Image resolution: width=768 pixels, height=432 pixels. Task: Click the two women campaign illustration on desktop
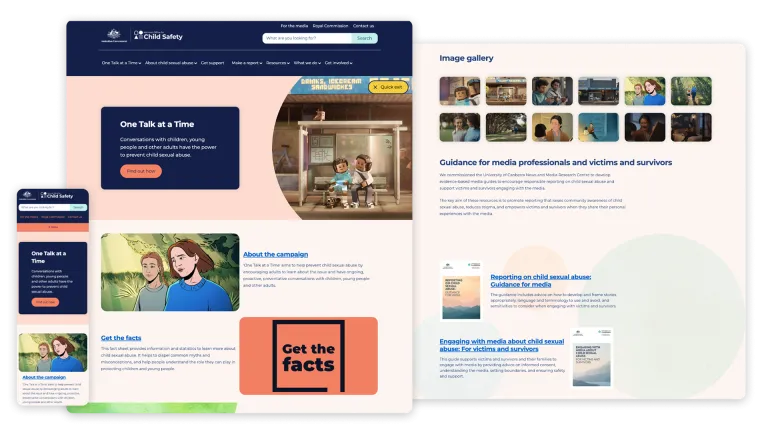170,272
